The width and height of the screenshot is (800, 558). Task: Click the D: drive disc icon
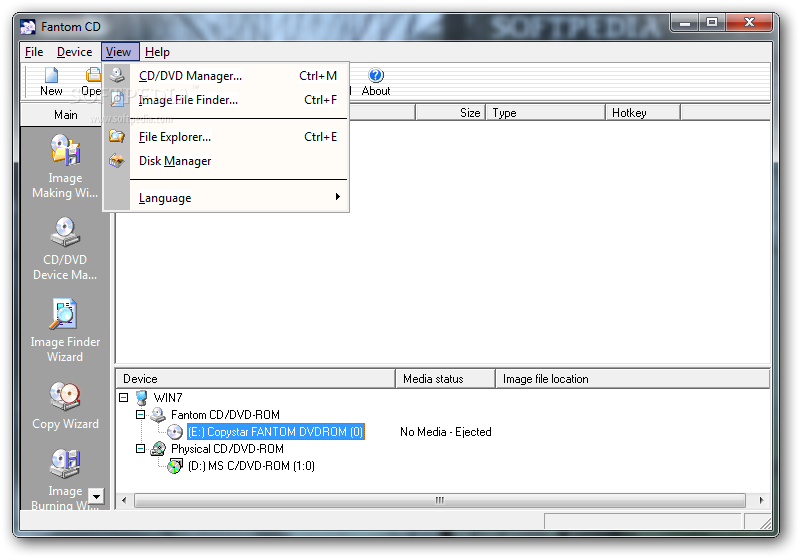[175, 466]
